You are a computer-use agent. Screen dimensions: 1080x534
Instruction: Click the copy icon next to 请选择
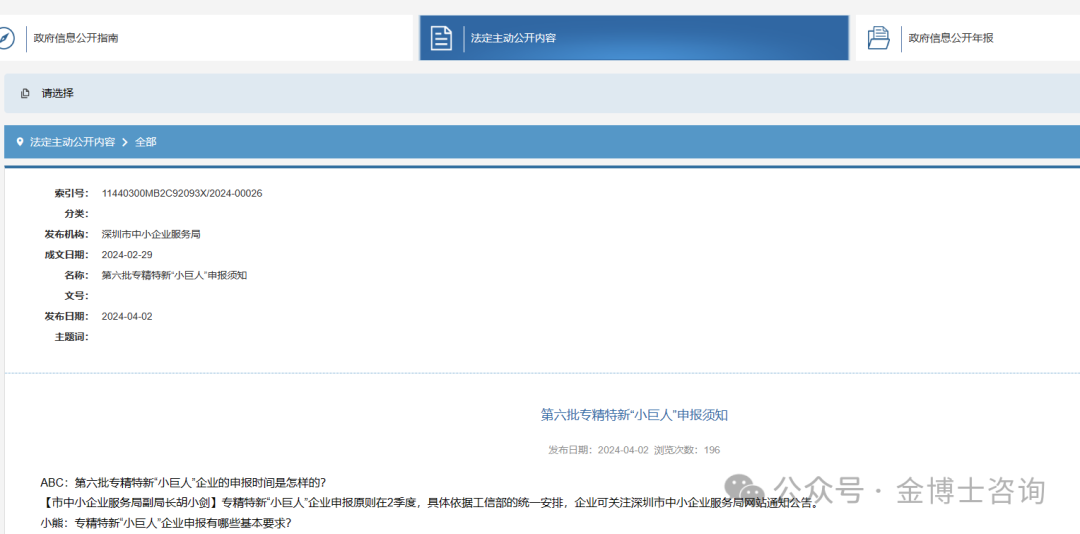[x=25, y=93]
